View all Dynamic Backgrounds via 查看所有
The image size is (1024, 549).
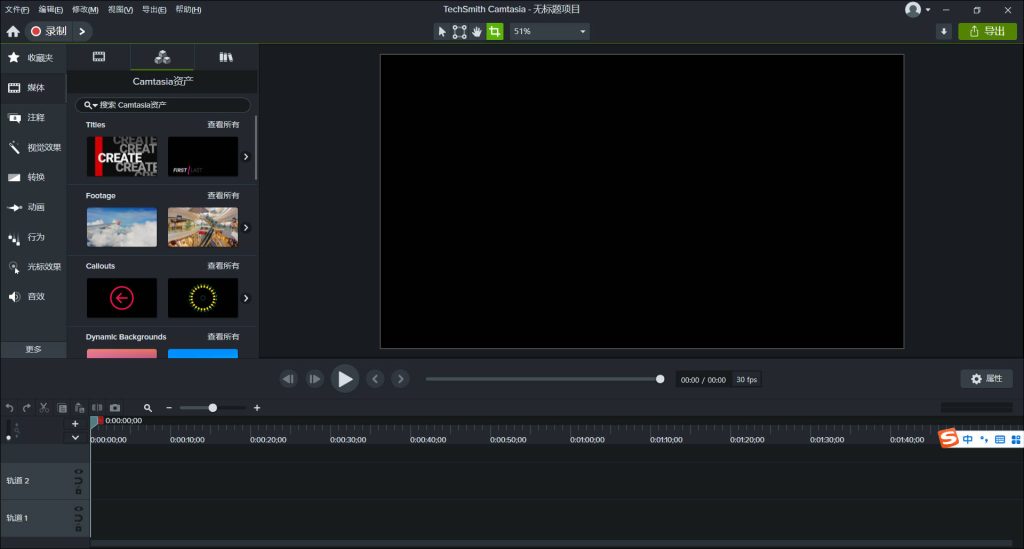[x=223, y=337]
